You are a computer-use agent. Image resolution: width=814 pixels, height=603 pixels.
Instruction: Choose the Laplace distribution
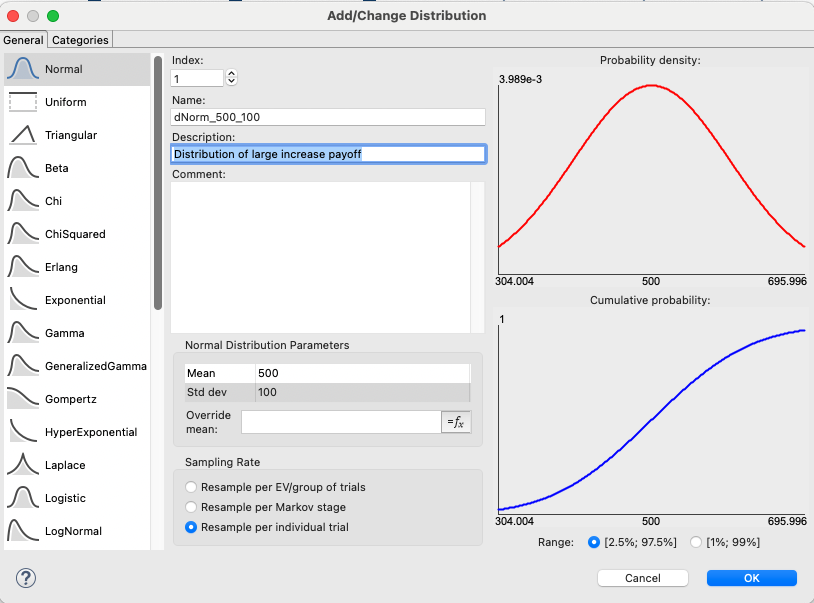pyautogui.click(x=70, y=464)
